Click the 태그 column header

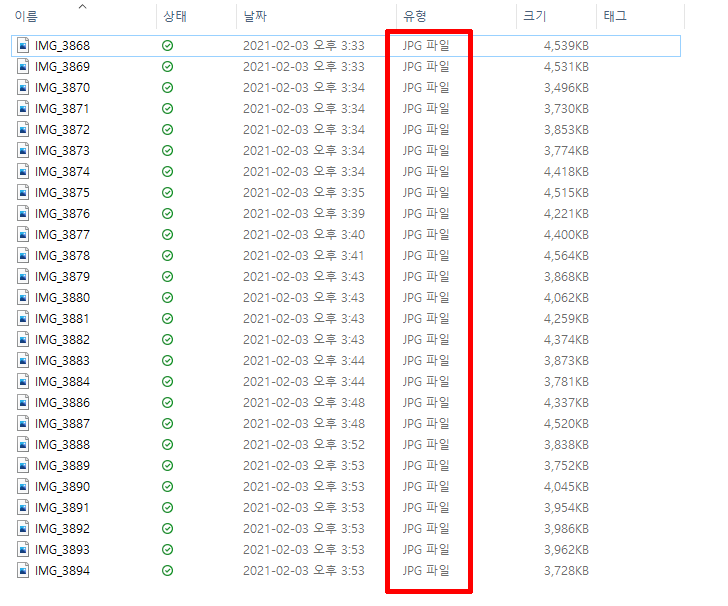pyautogui.click(x=615, y=16)
